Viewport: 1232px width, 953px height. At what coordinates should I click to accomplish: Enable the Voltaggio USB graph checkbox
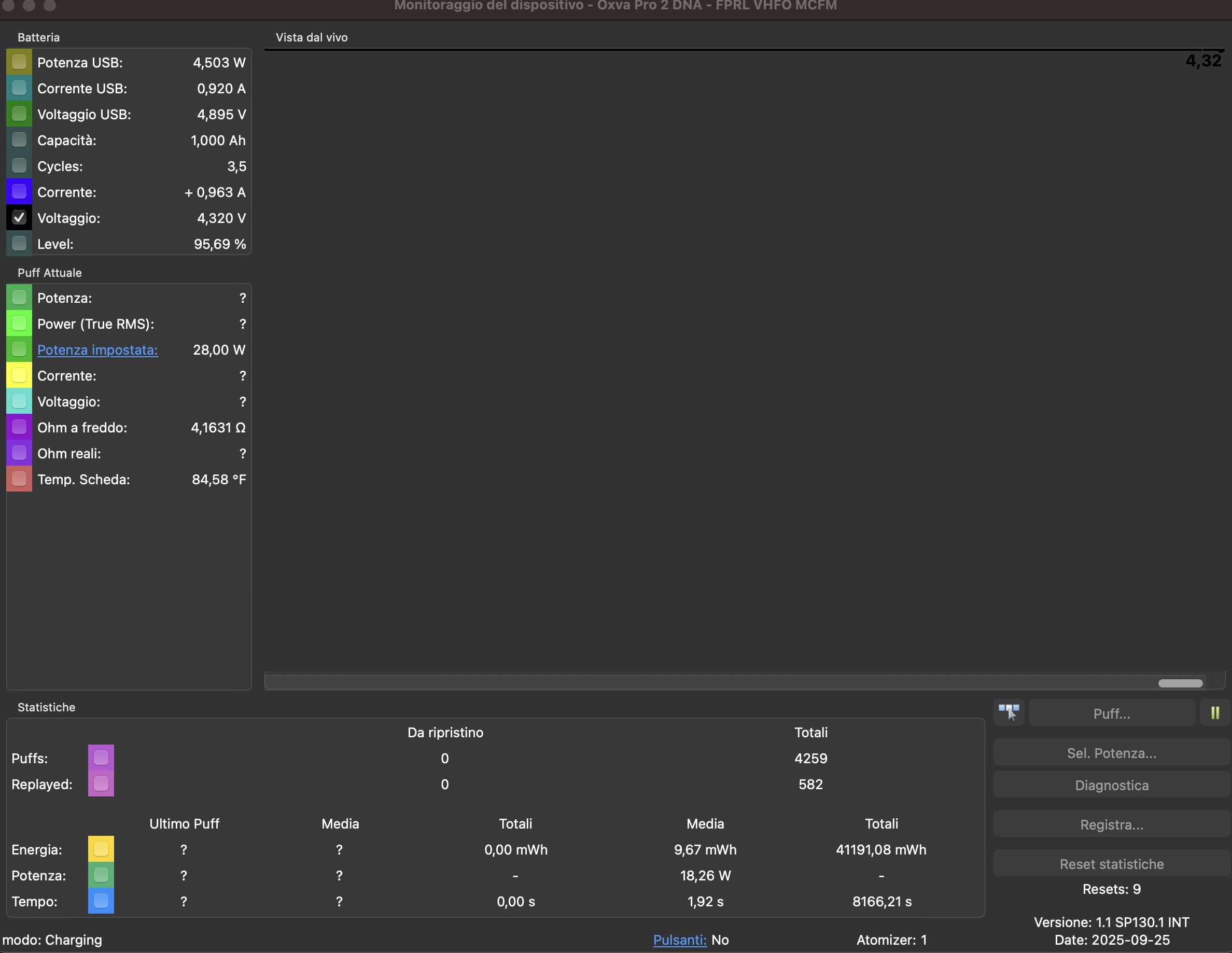tap(19, 114)
